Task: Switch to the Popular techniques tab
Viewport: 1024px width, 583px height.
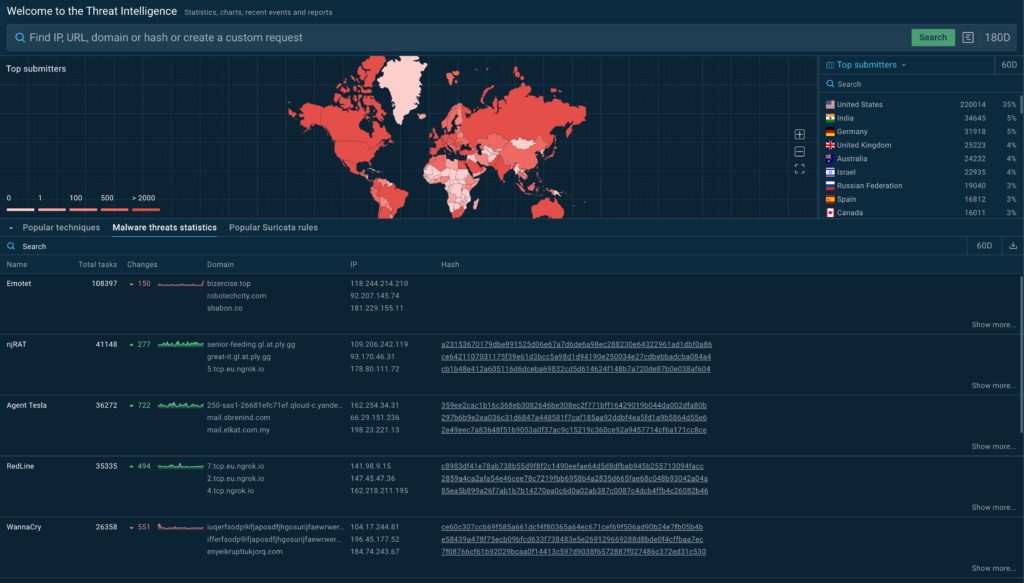Action: (64, 227)
